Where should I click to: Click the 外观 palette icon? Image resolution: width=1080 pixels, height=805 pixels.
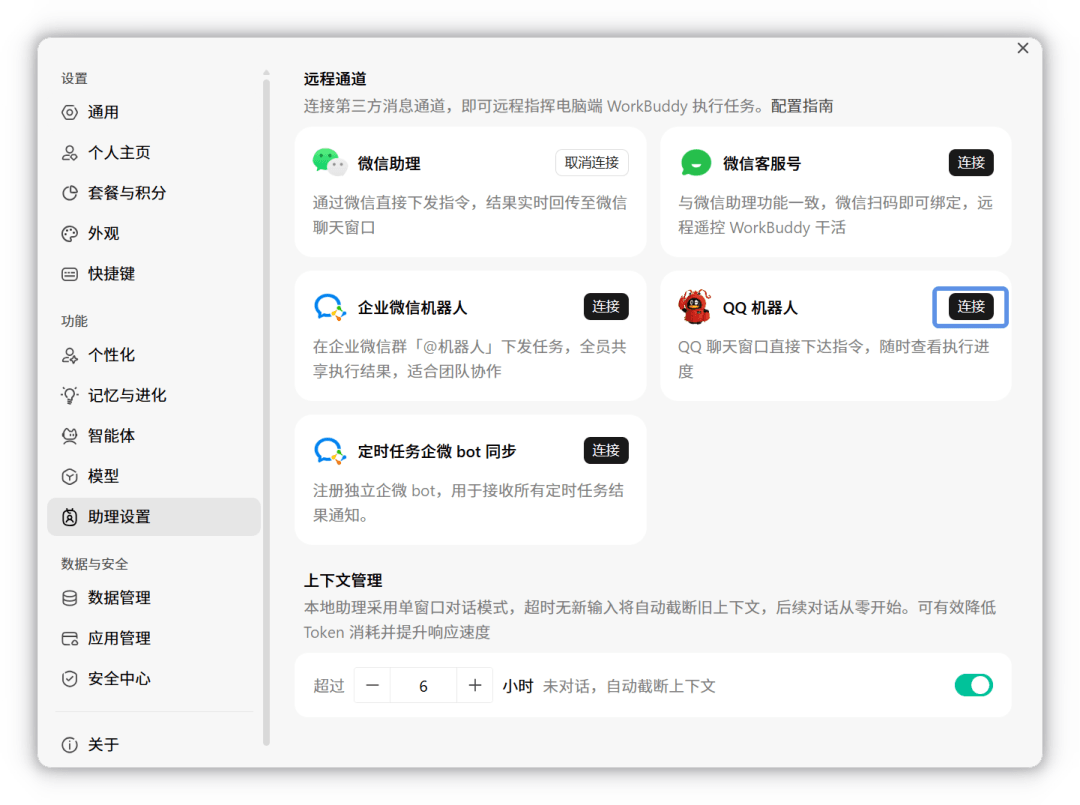pyautogui.click(x=70, y=233)
